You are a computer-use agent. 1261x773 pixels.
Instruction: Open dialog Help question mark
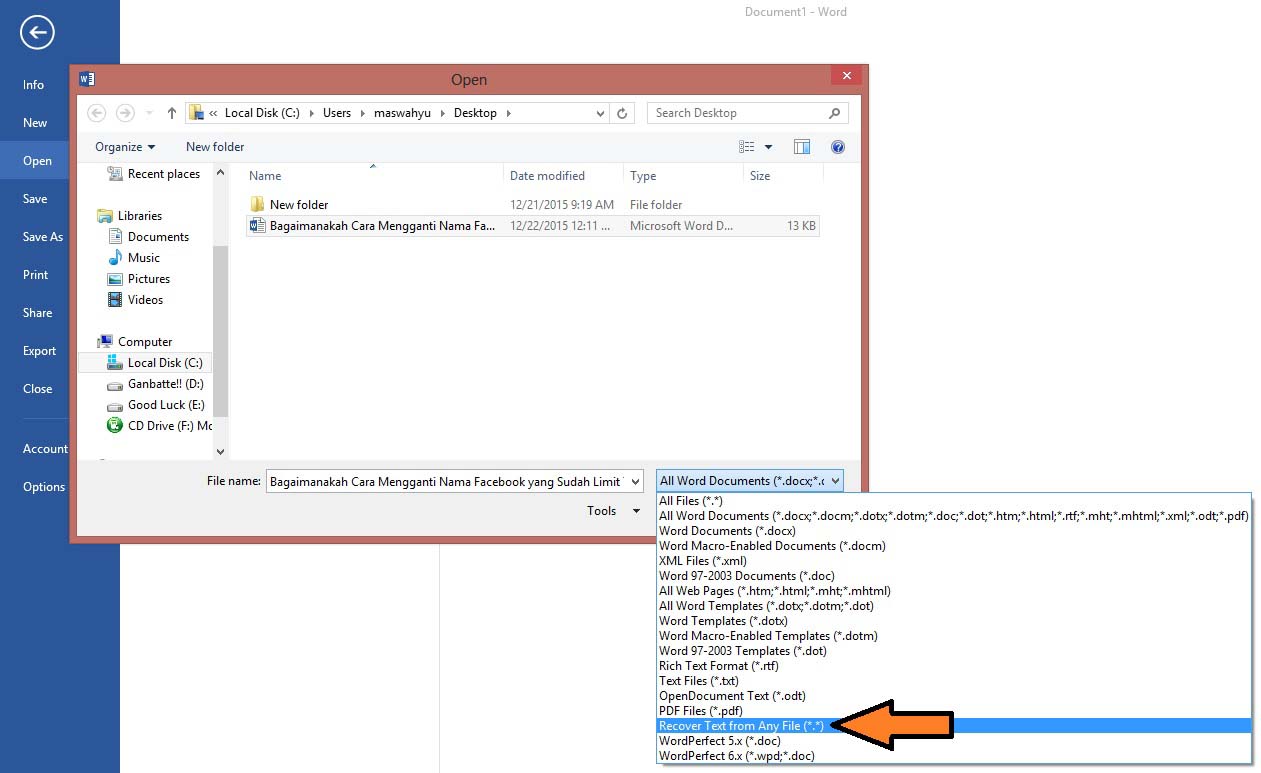(x=838, y=147)
